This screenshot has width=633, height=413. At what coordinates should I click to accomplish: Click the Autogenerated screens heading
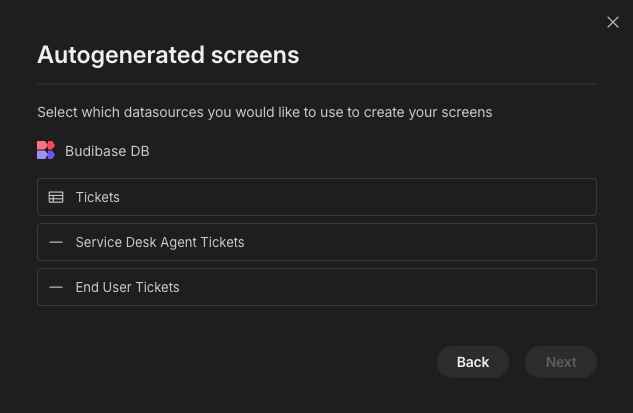[168, 55]
